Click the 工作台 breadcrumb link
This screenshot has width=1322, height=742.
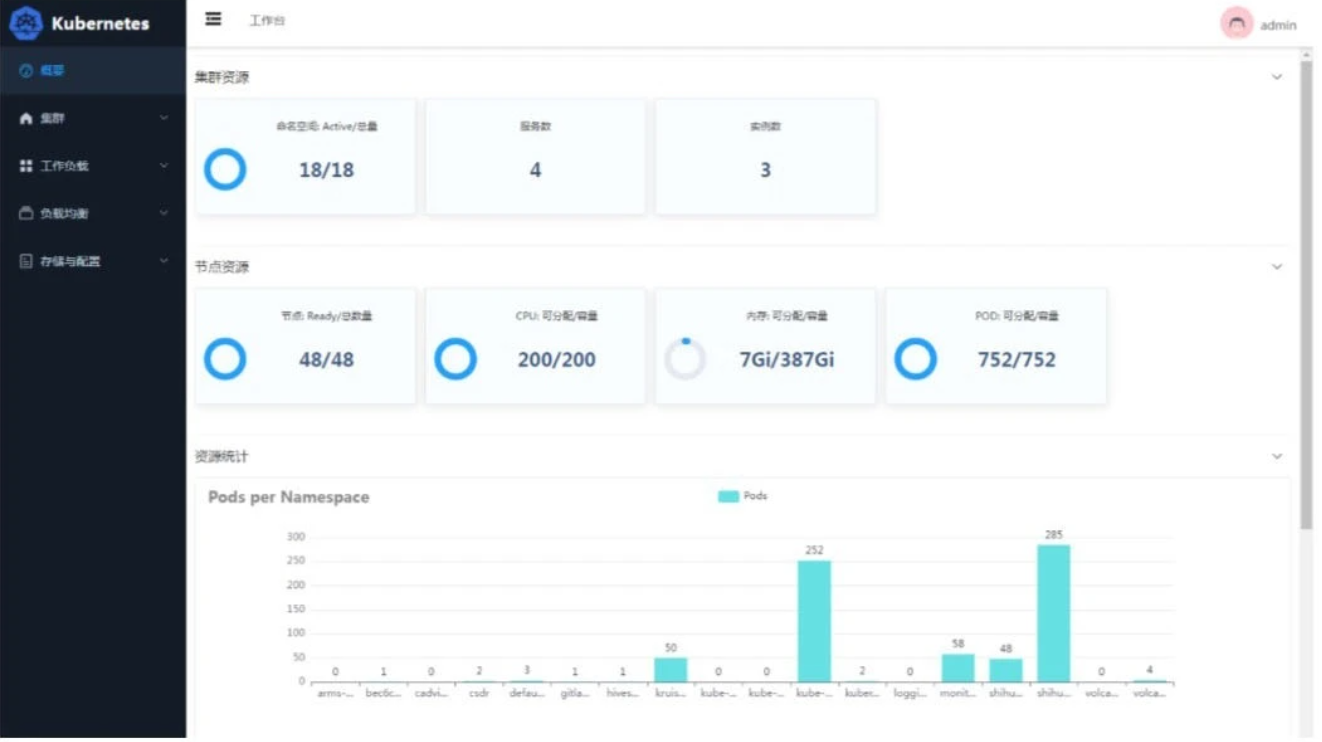(x=267, y=20)
